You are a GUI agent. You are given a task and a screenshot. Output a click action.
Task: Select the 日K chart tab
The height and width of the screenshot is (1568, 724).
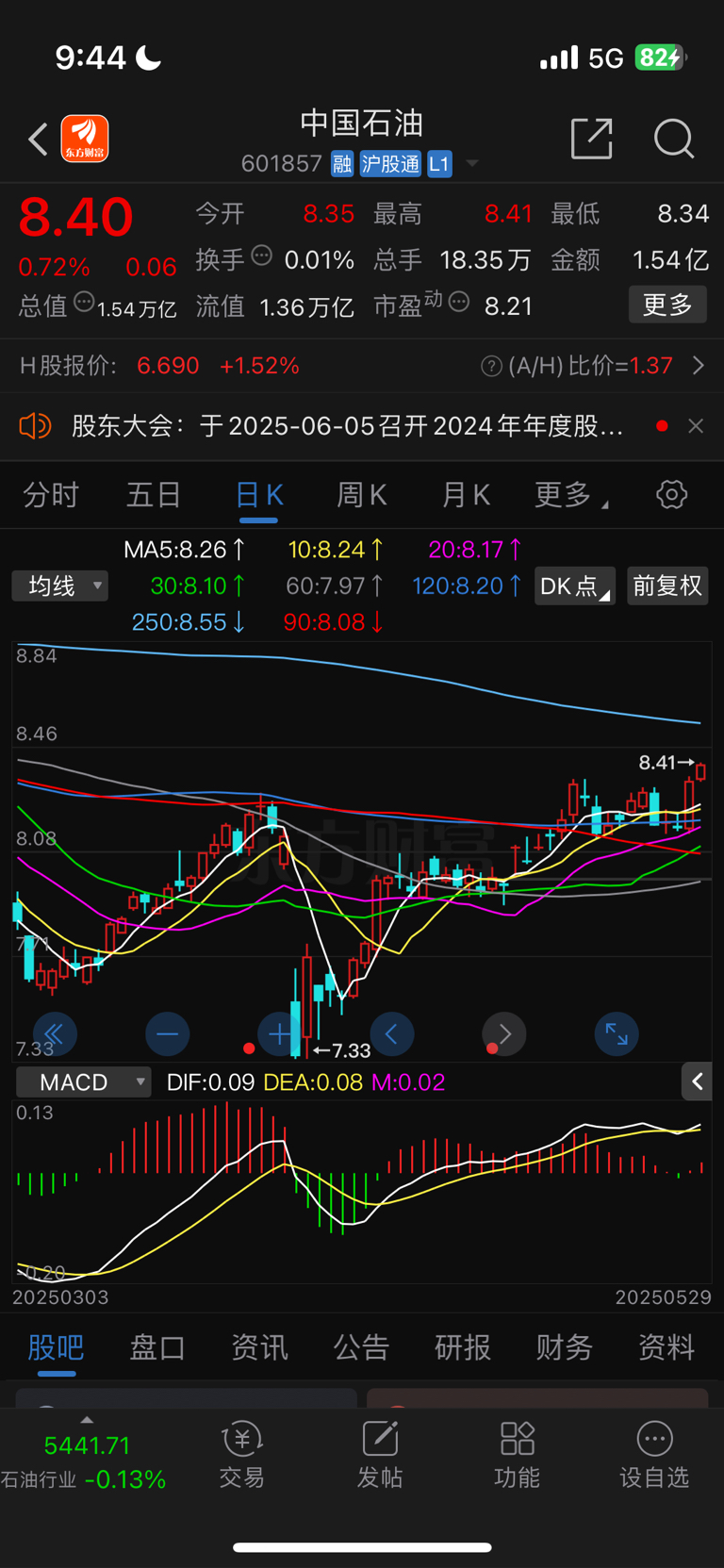[x=258, y=495]
